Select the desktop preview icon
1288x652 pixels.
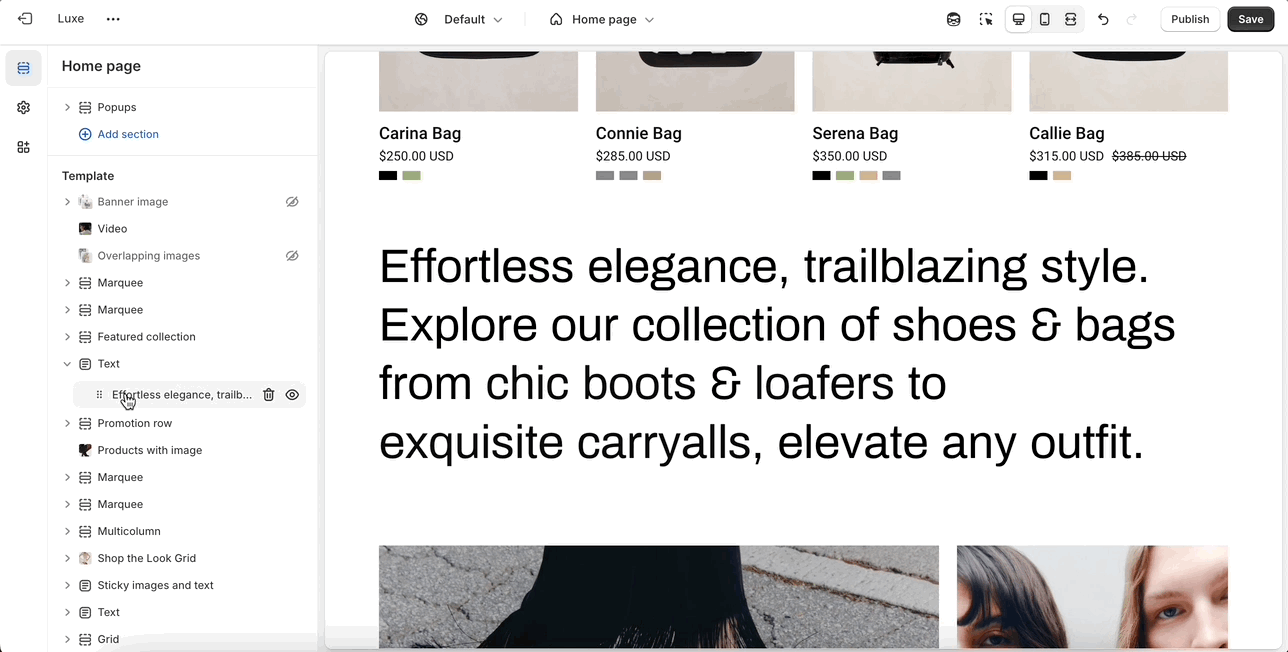(1019, 19)
